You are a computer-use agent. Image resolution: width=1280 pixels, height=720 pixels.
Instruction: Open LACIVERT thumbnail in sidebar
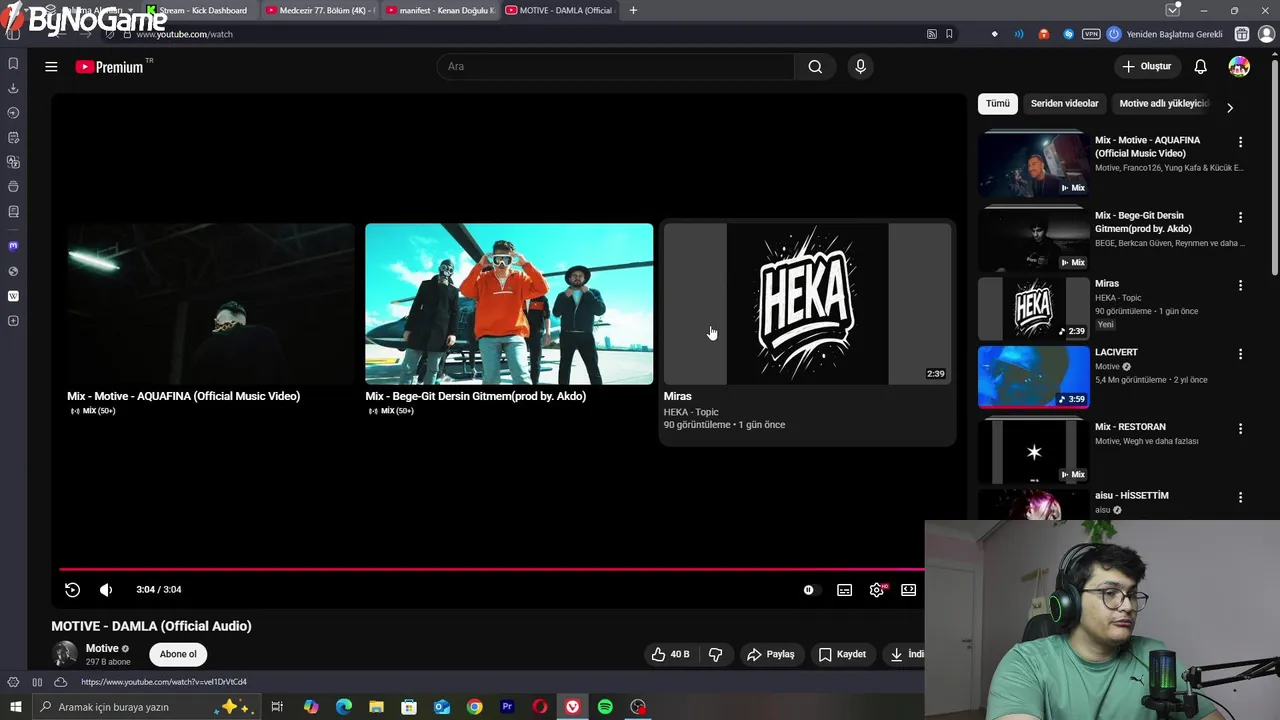pos(1033,377)
